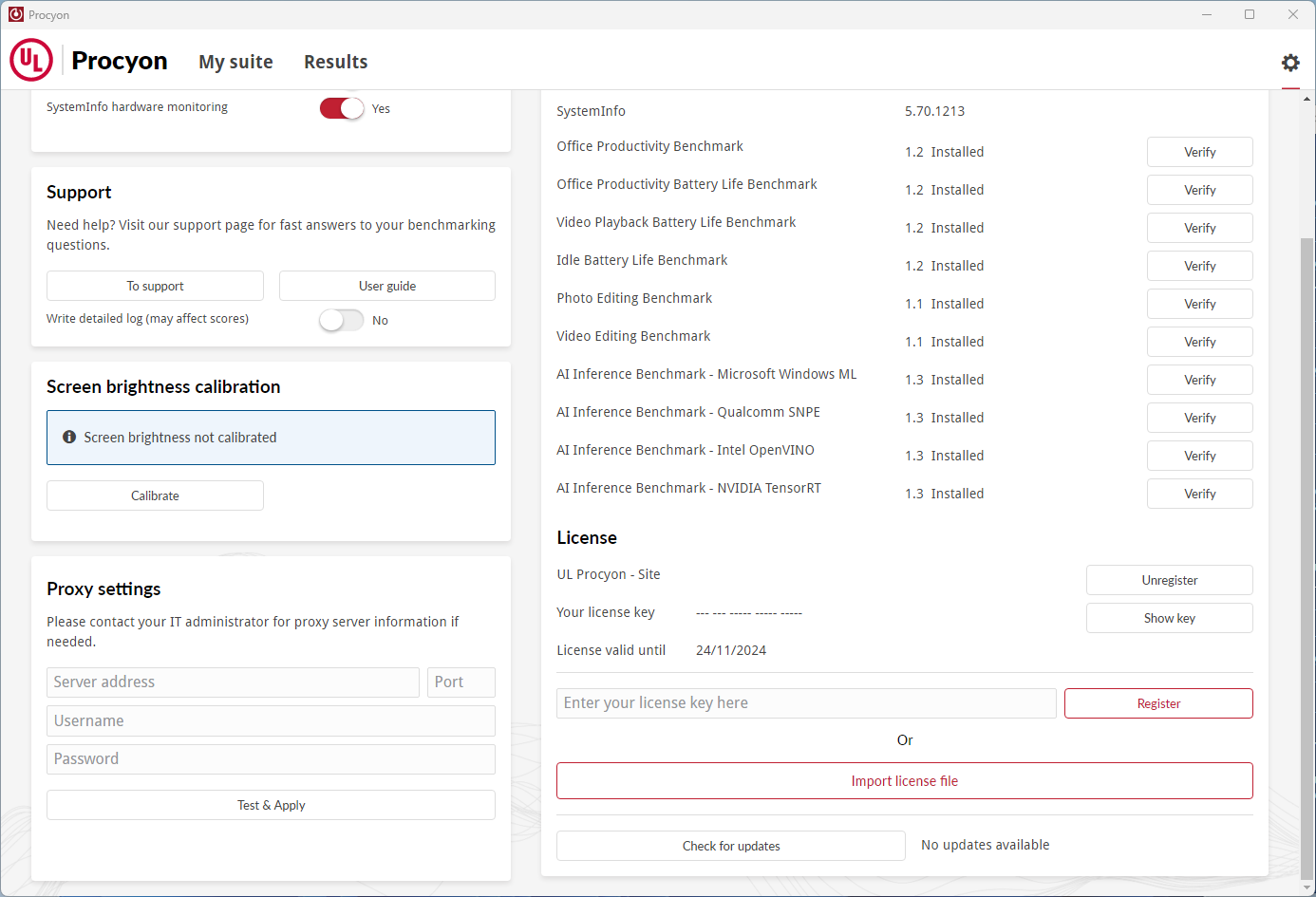This screenshot has width=1316, height=897.
Task: Click the scrollbar up arrow
Action: click(x=1307, y=98)
